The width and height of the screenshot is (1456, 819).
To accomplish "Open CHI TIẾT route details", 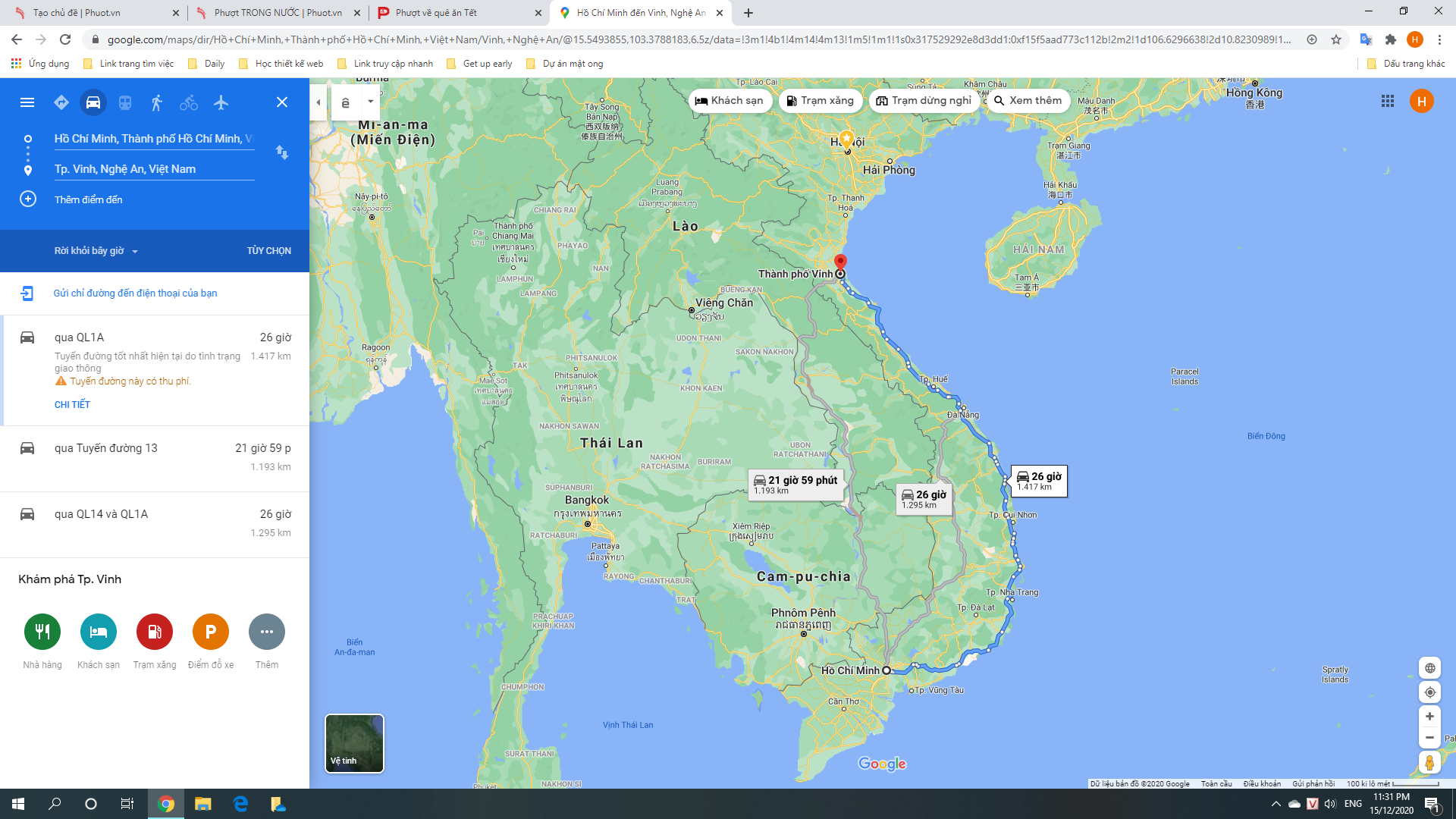I will [72, 405].
